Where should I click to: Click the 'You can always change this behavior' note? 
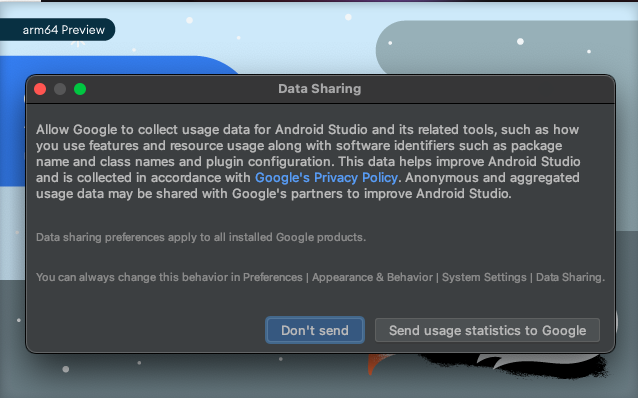320,277
